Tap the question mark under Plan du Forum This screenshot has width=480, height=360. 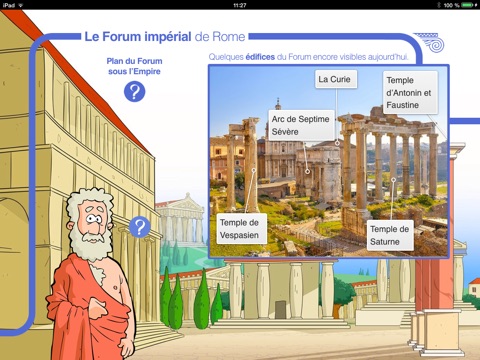coord(135,92)
